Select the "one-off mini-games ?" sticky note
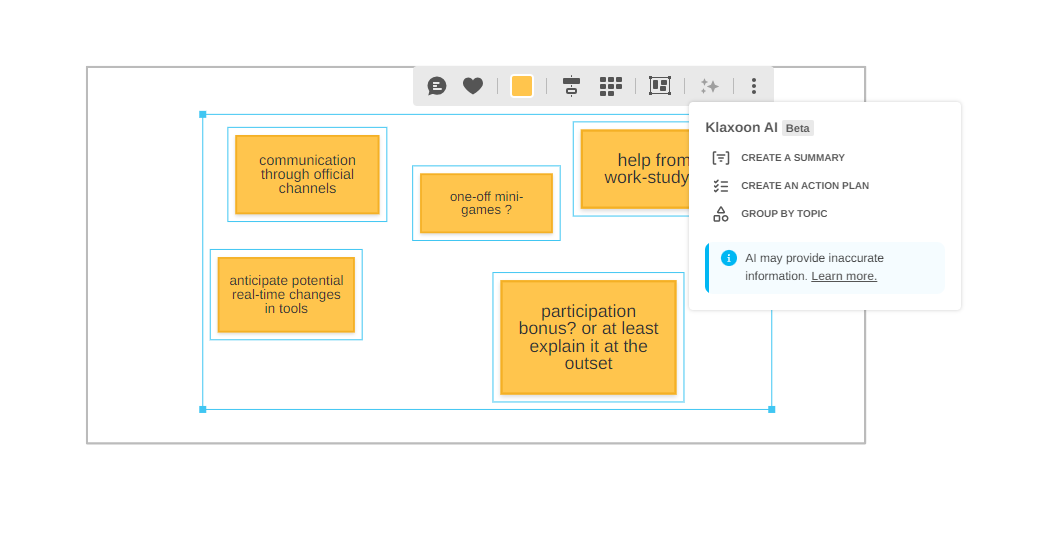Image resolution: width=1059 pixels, height=533 pixels. point(486,203)
